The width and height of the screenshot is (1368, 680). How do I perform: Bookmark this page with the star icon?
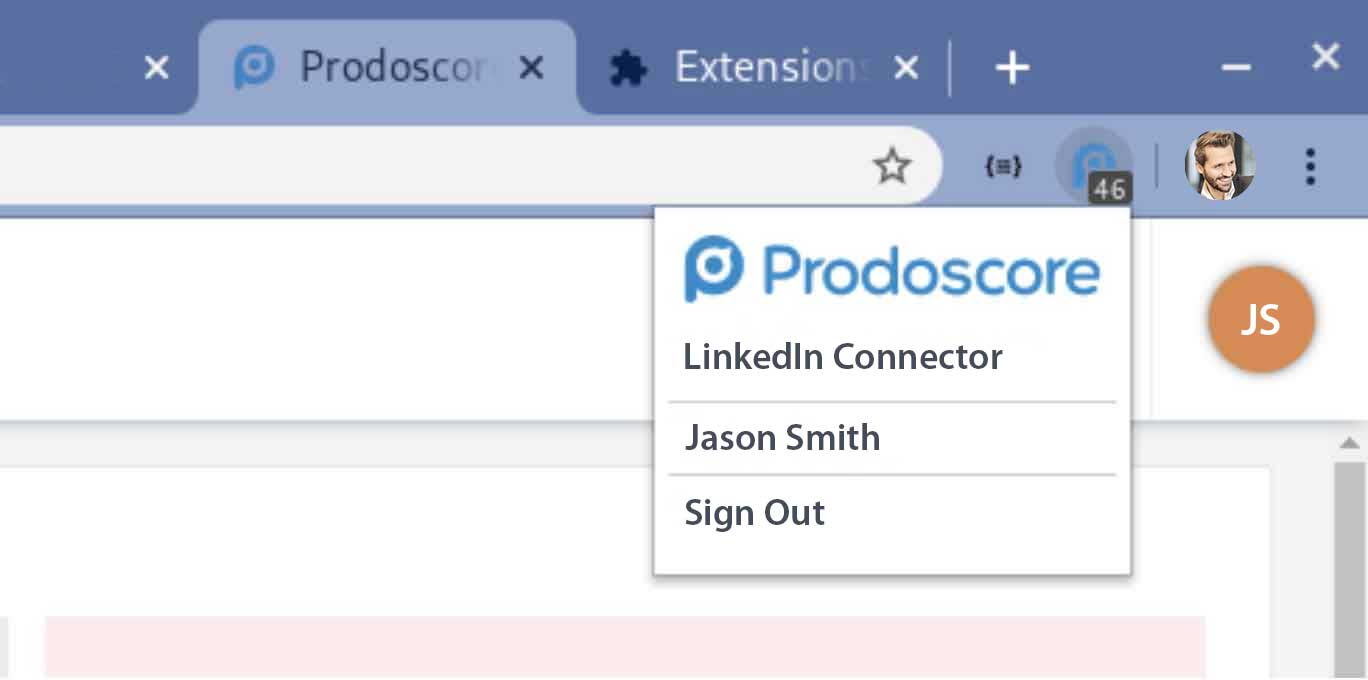891,166
